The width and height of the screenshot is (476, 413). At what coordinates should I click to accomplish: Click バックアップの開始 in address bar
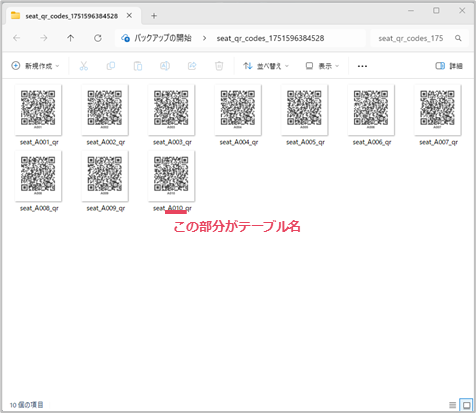point(163,38)
